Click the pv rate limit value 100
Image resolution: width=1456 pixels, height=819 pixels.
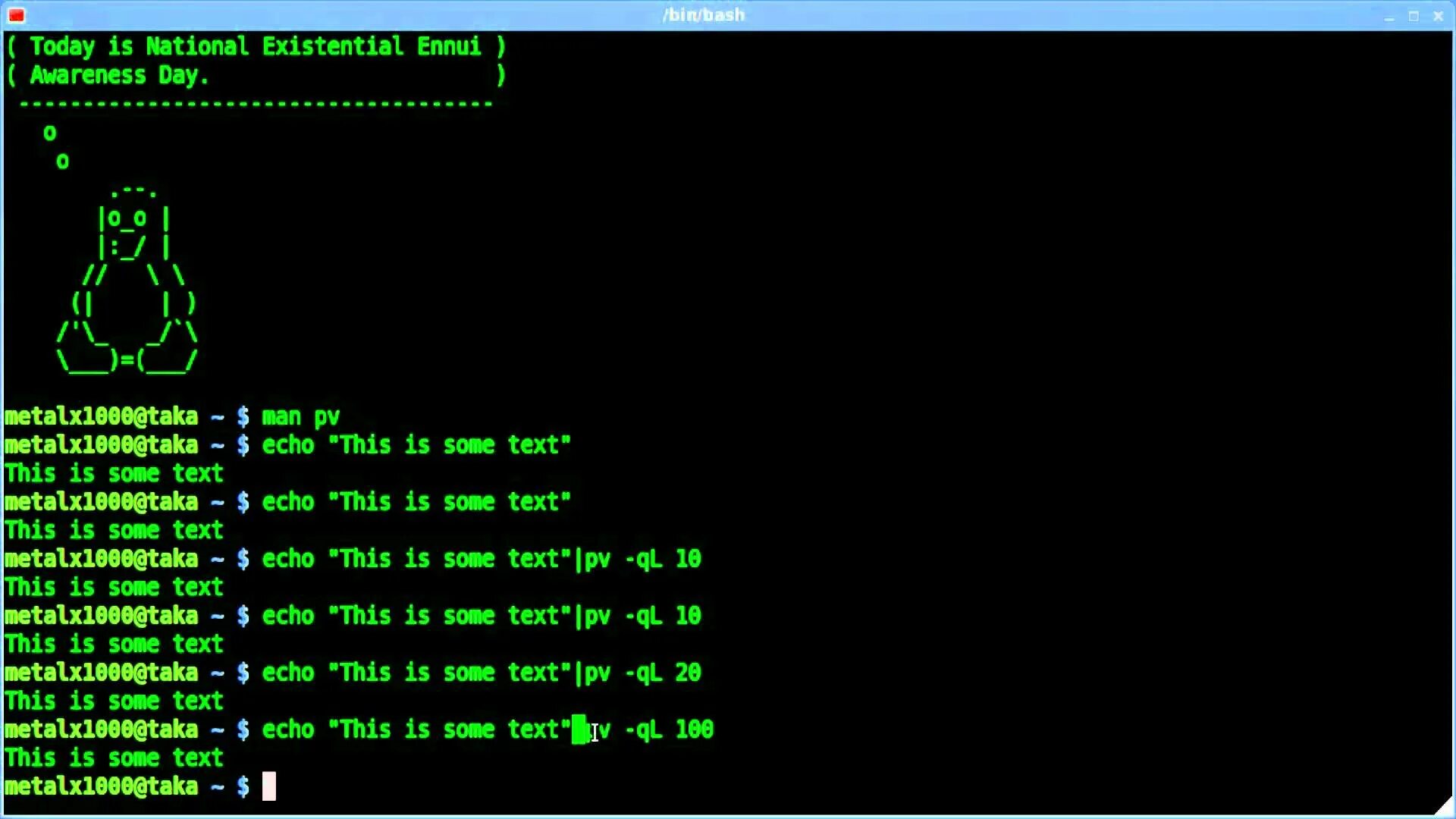coord(694,730)
